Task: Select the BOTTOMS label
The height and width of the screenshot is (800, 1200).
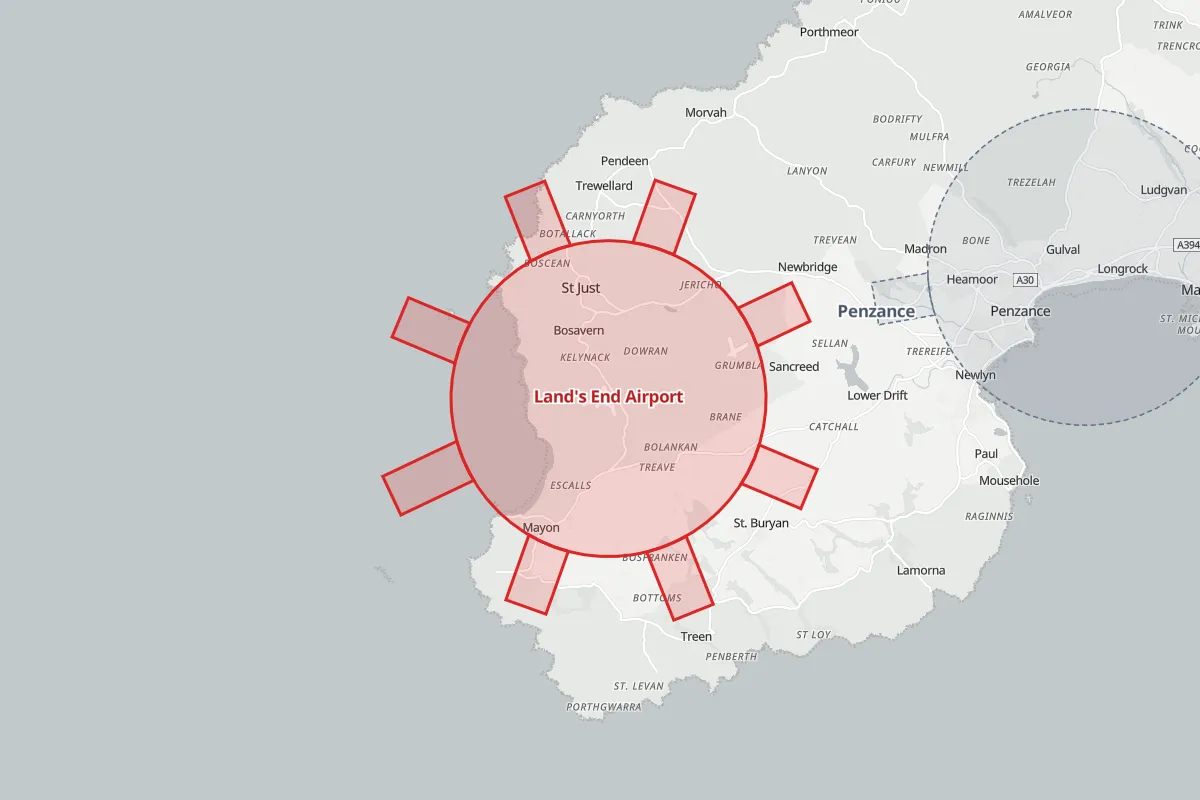Action: pyautogui.click(x=657, y=599)
